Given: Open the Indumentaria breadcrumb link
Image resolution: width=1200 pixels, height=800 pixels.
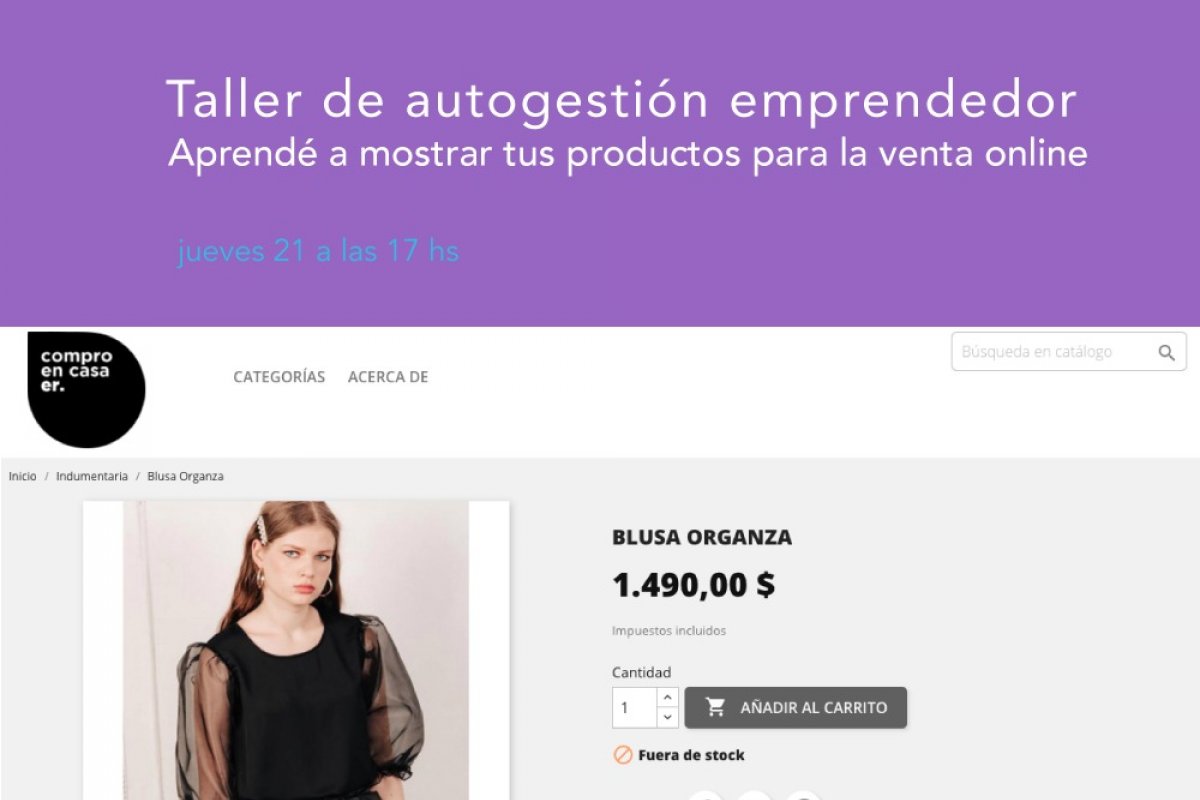Looking at the screenshot, I should point(92,476).
